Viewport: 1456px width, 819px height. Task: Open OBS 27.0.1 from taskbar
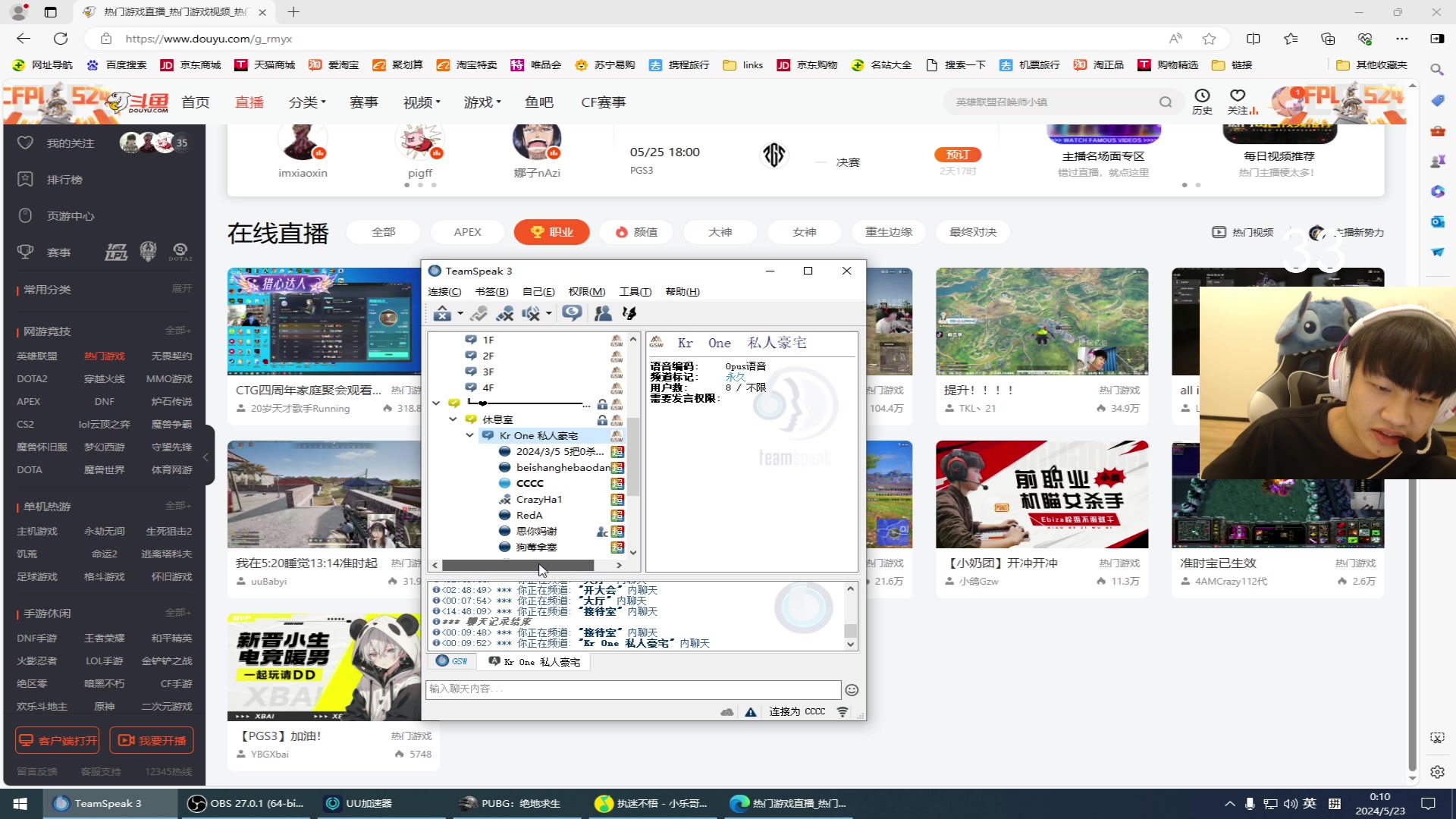tap(246, 804)
